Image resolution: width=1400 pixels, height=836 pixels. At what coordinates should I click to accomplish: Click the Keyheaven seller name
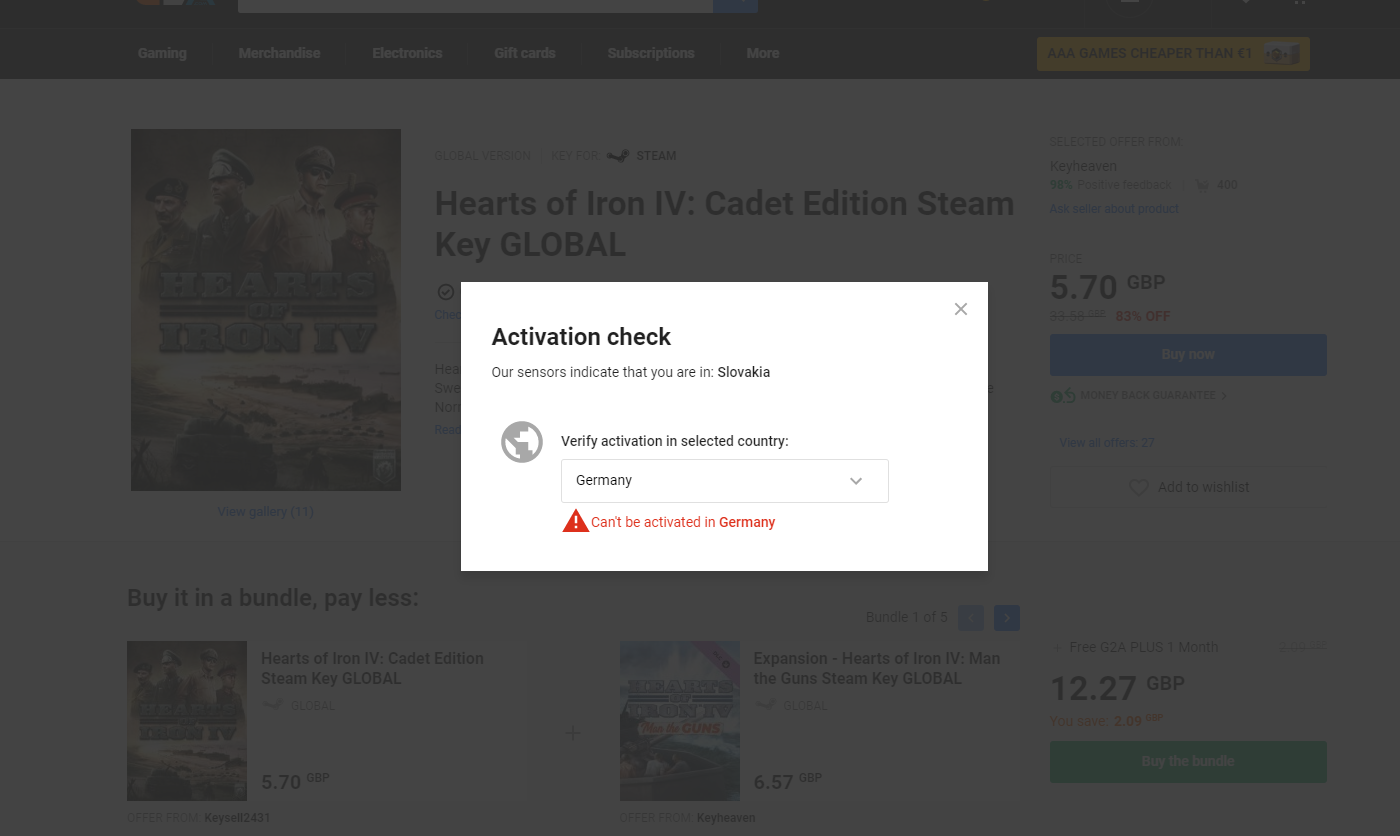click(x=1083, y=166)
